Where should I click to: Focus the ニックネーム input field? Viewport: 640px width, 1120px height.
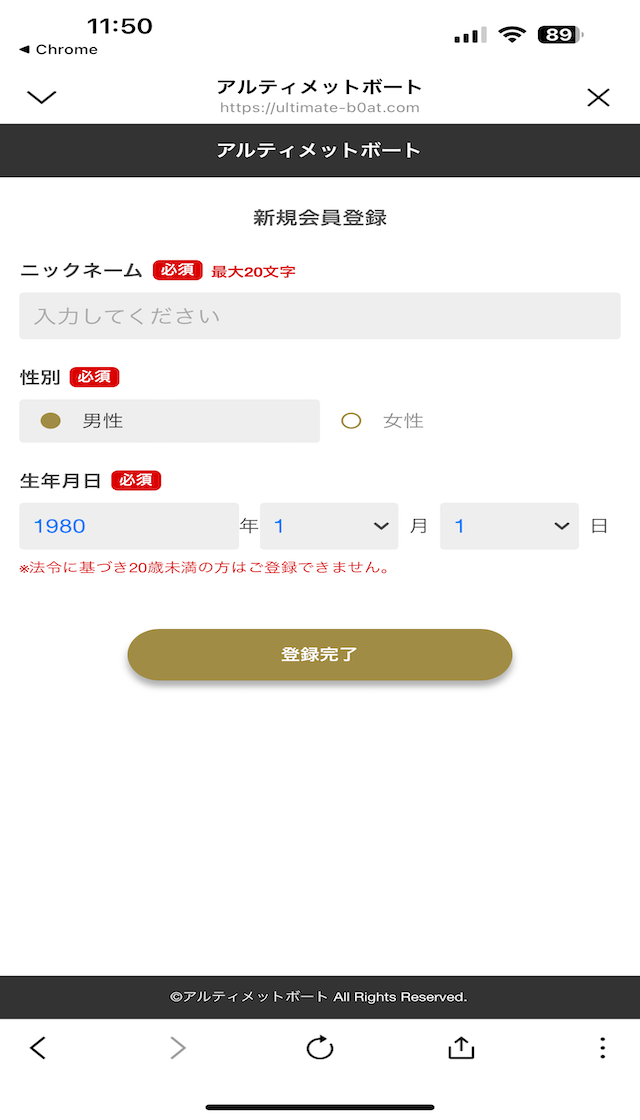(x=320, y=316)
